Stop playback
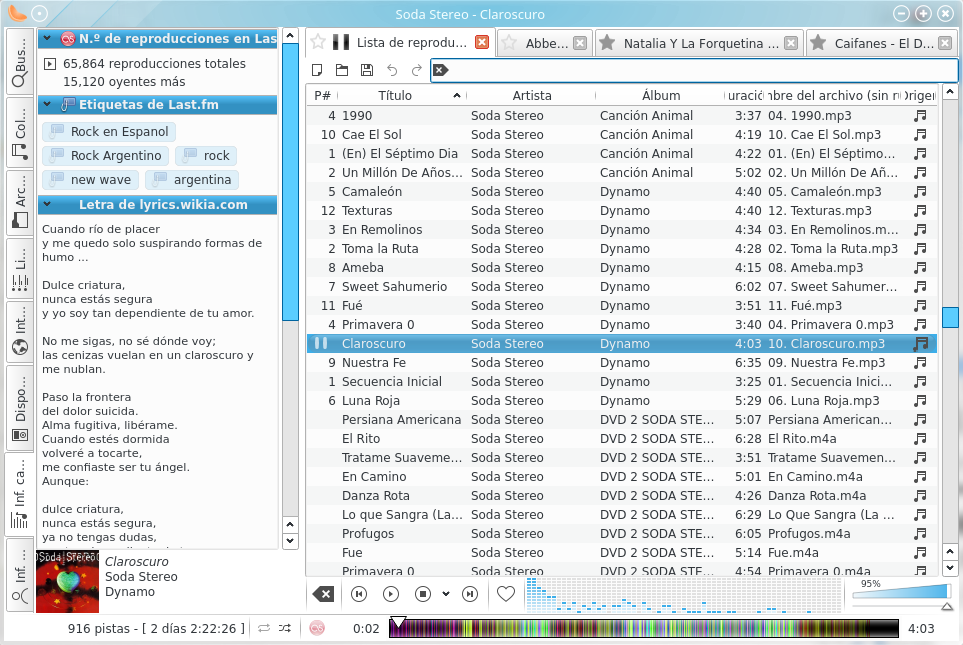 tap(423, 594)
